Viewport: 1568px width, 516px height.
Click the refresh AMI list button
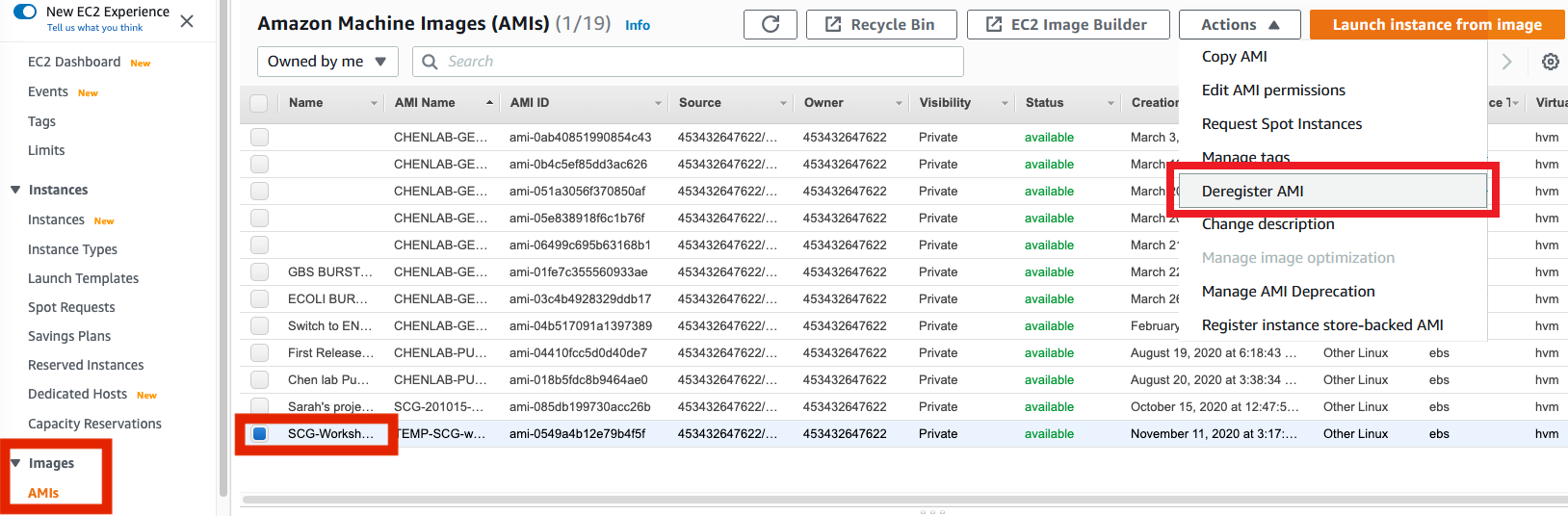point(771,24)
